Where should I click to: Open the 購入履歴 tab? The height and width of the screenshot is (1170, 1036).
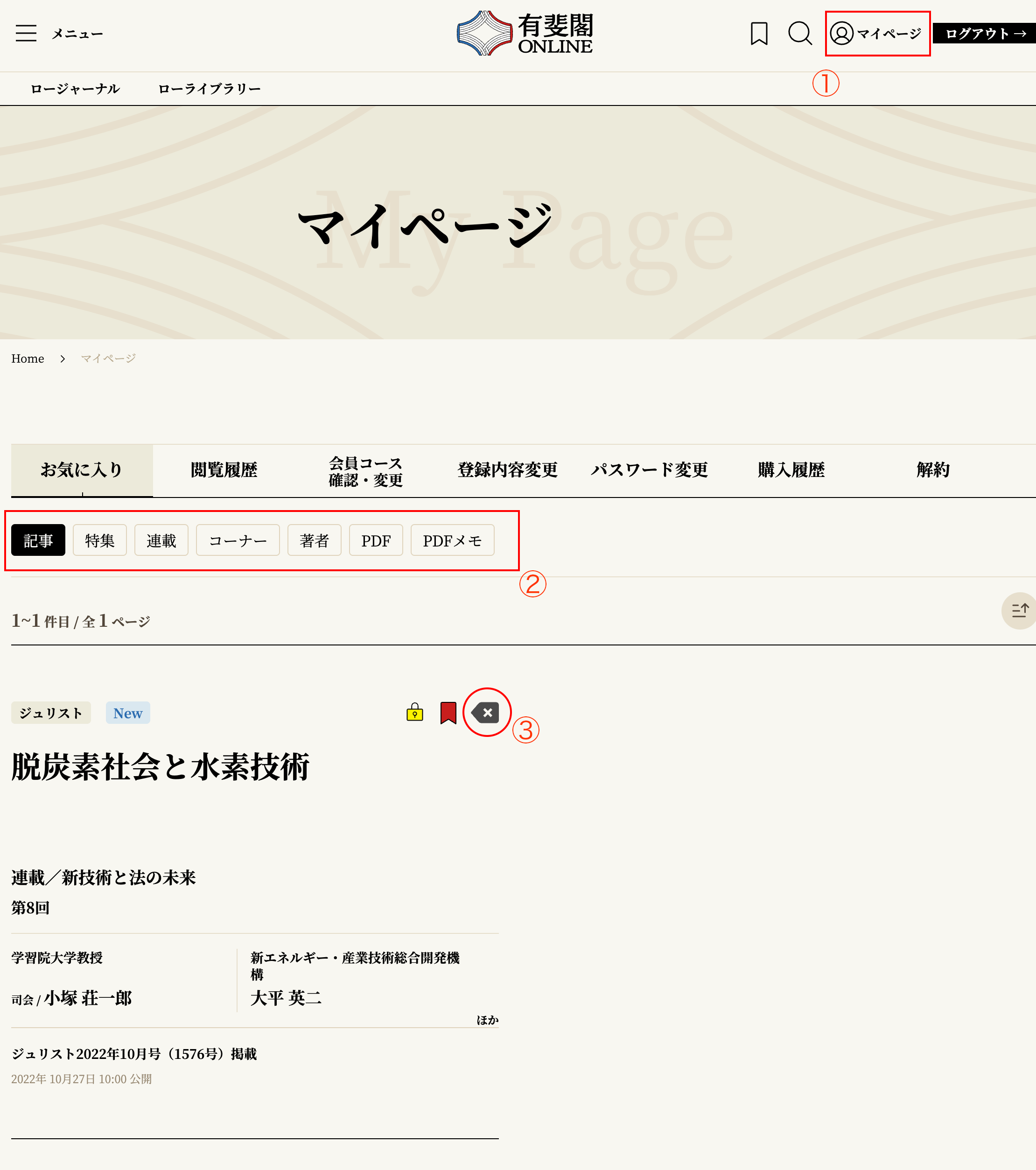point(791,470)
